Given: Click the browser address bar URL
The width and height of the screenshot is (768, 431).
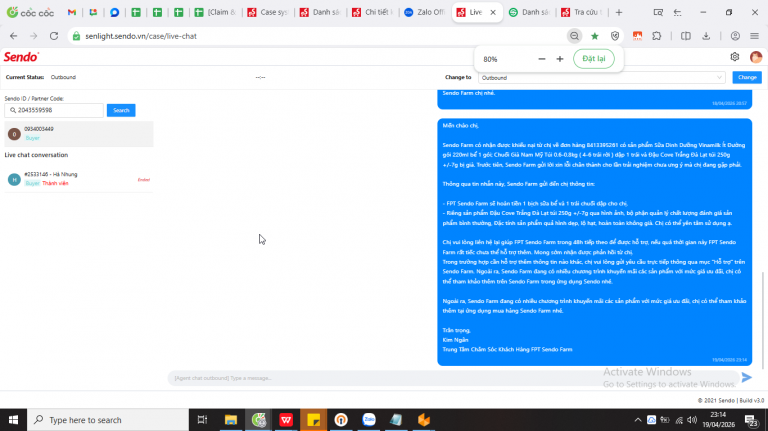Looking at the screenshot, I should click(141, 36).
